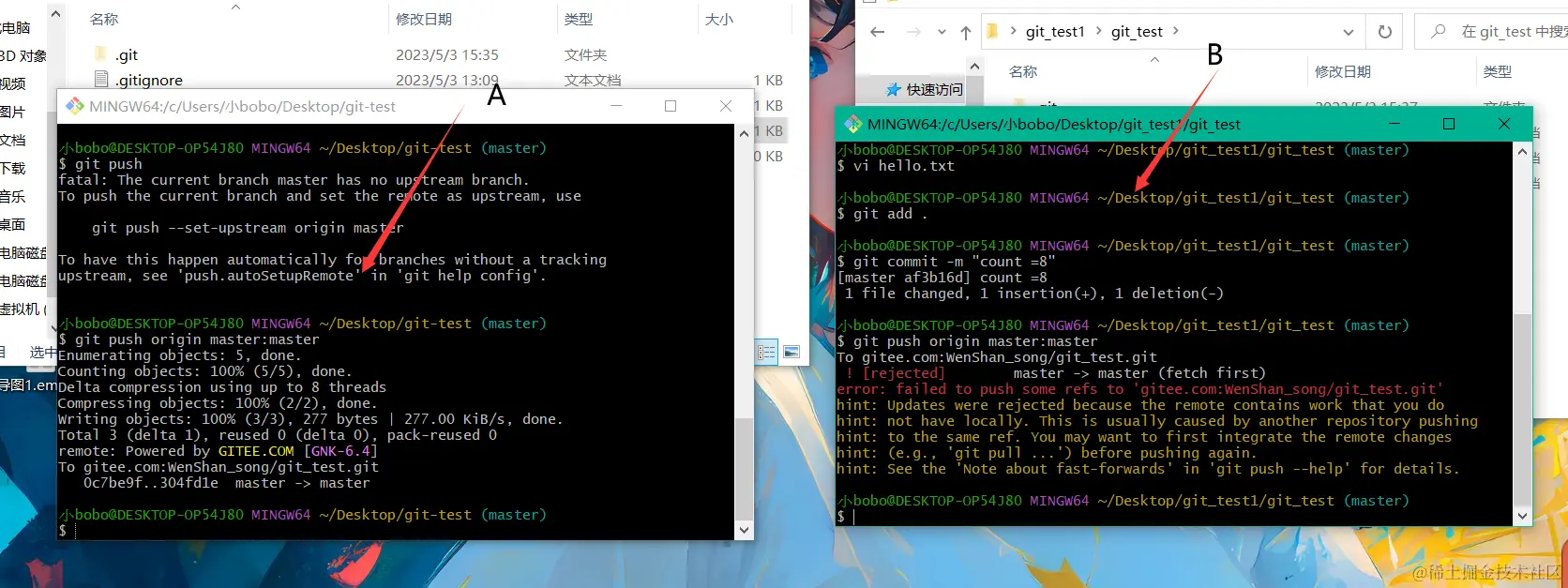This screenshot has height=588, width=1568.
Task: Sort by 大小 column in left Explorer
Action: (x=719, y=19)
